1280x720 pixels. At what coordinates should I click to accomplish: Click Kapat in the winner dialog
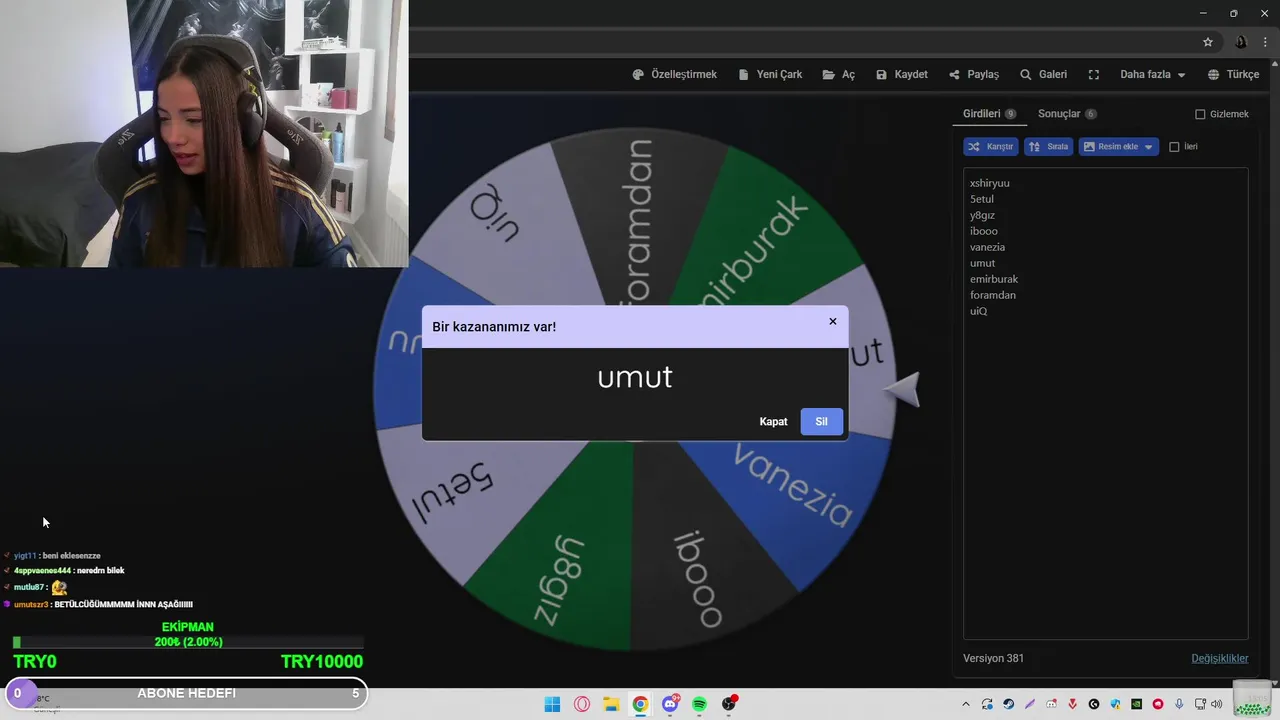773,422
